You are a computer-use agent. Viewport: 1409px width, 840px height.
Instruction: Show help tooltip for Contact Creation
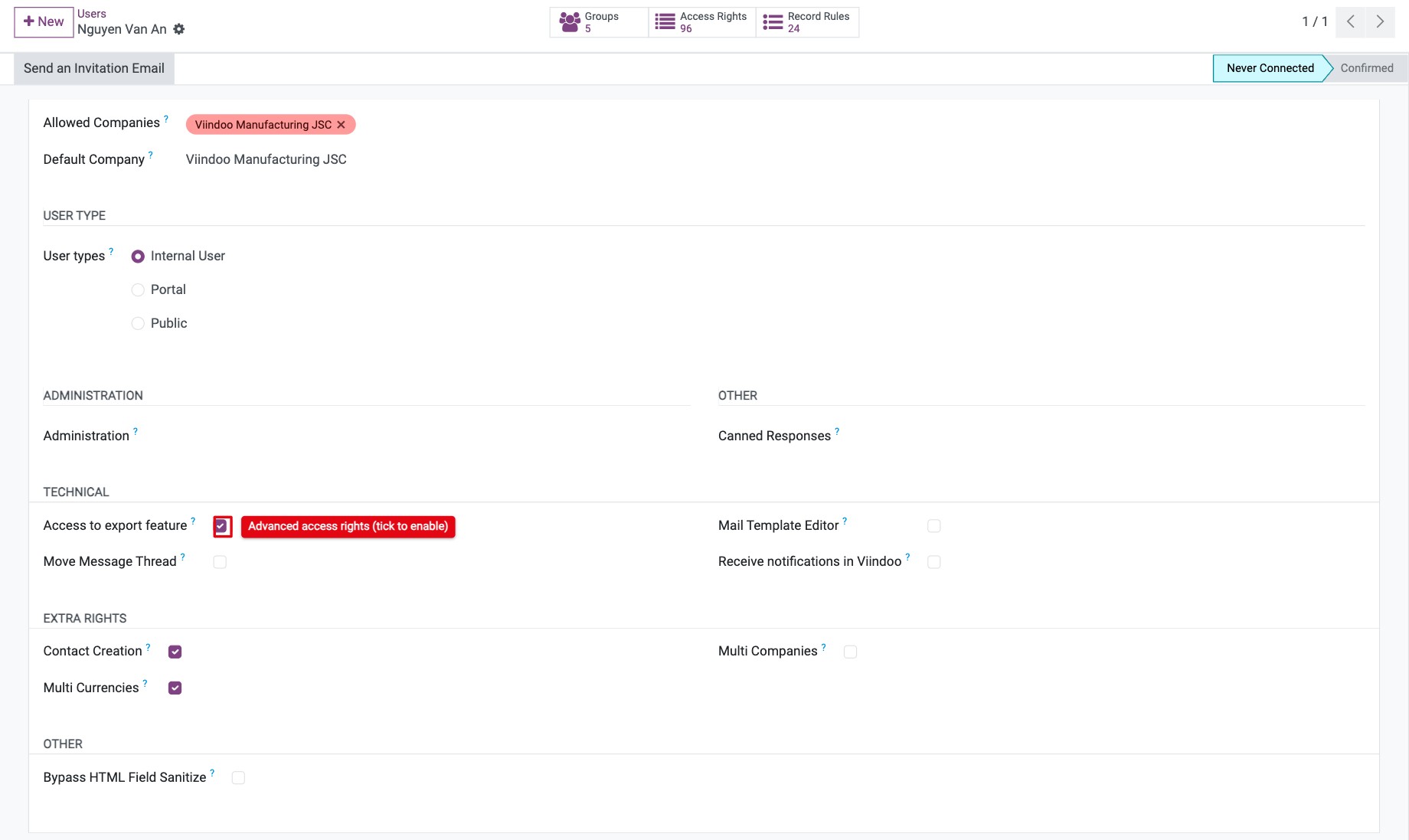coord(148,646)
